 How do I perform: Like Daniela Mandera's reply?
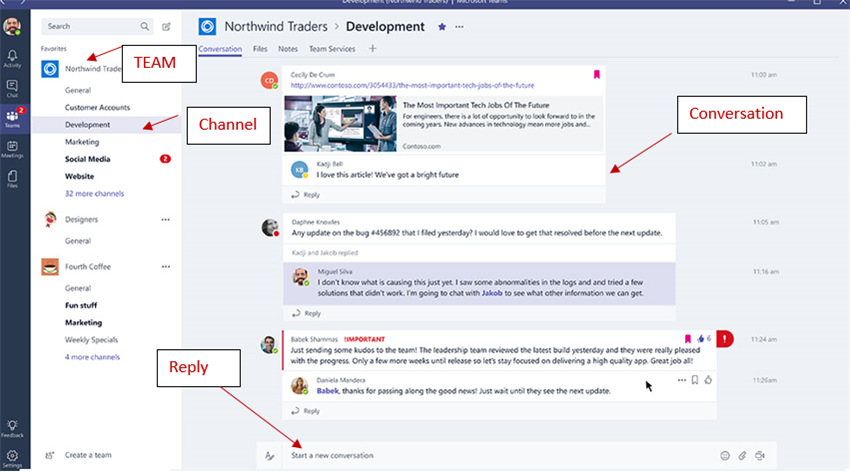tap(708, 380)
